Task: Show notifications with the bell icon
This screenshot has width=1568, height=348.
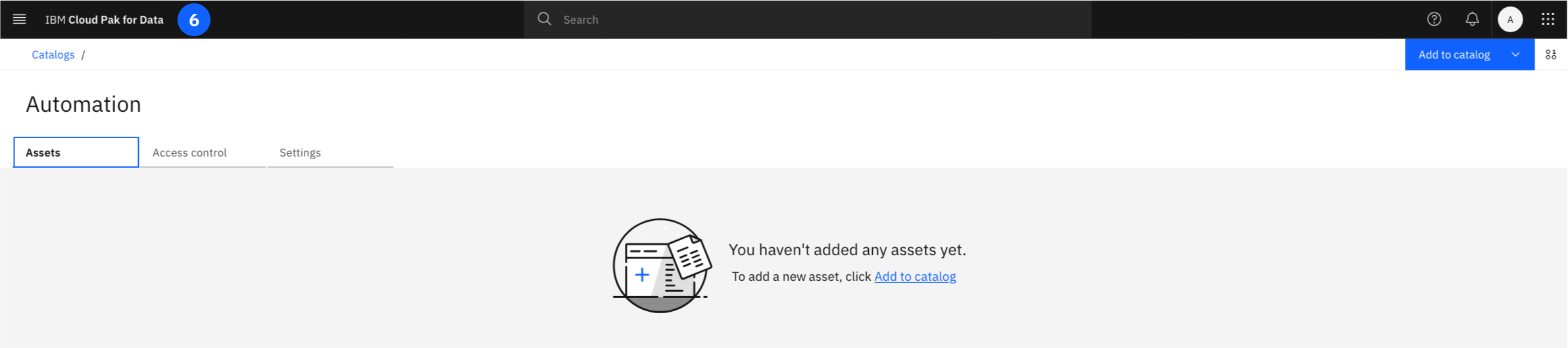Action: tap(1472, 19)
